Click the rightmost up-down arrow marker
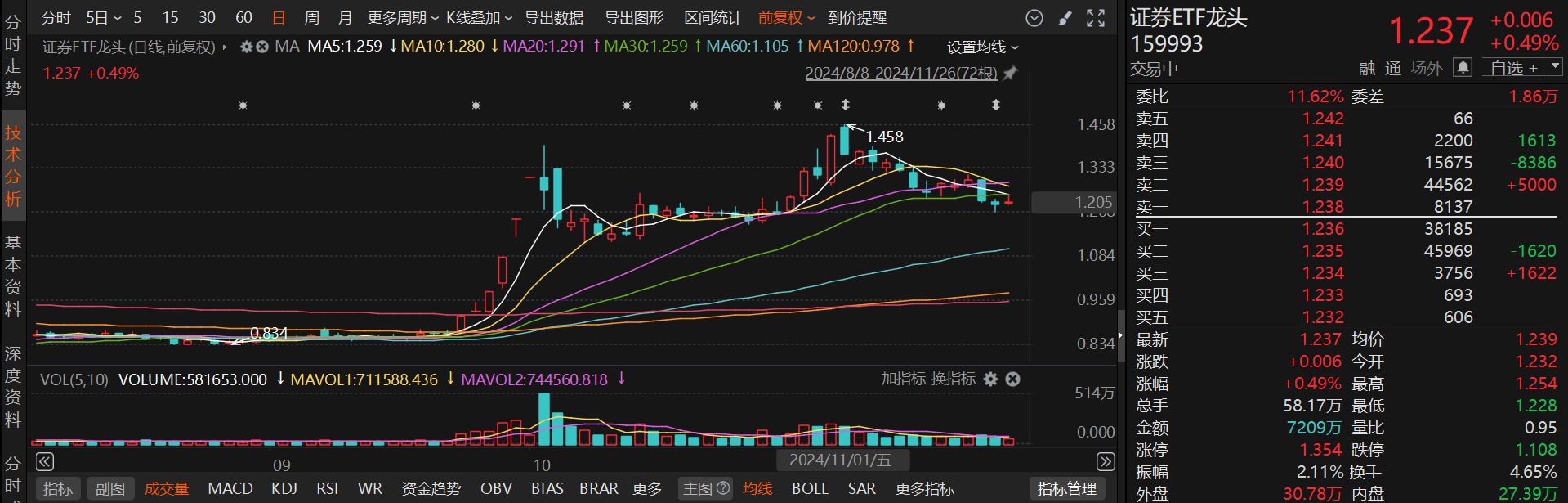Image resolution: width=1568 pixels, height=503 pixels. pos(995,105)
